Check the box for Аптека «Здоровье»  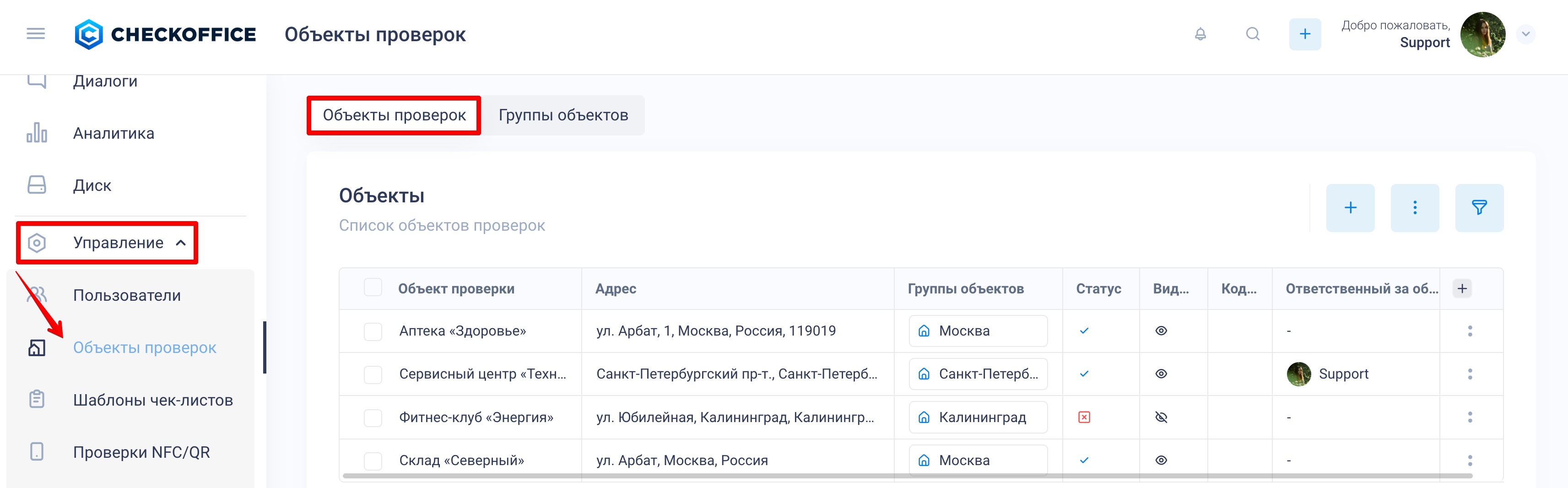click(373, 331)
